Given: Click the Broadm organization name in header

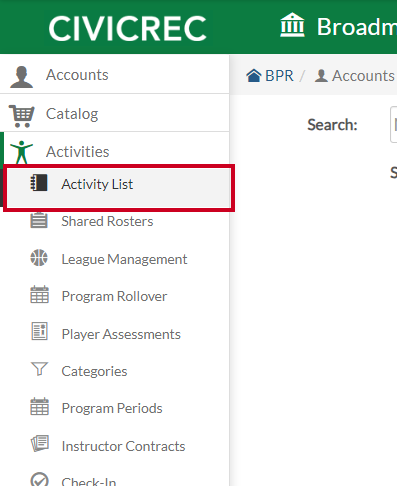Looking at the screenshot, I should (357, 27).
